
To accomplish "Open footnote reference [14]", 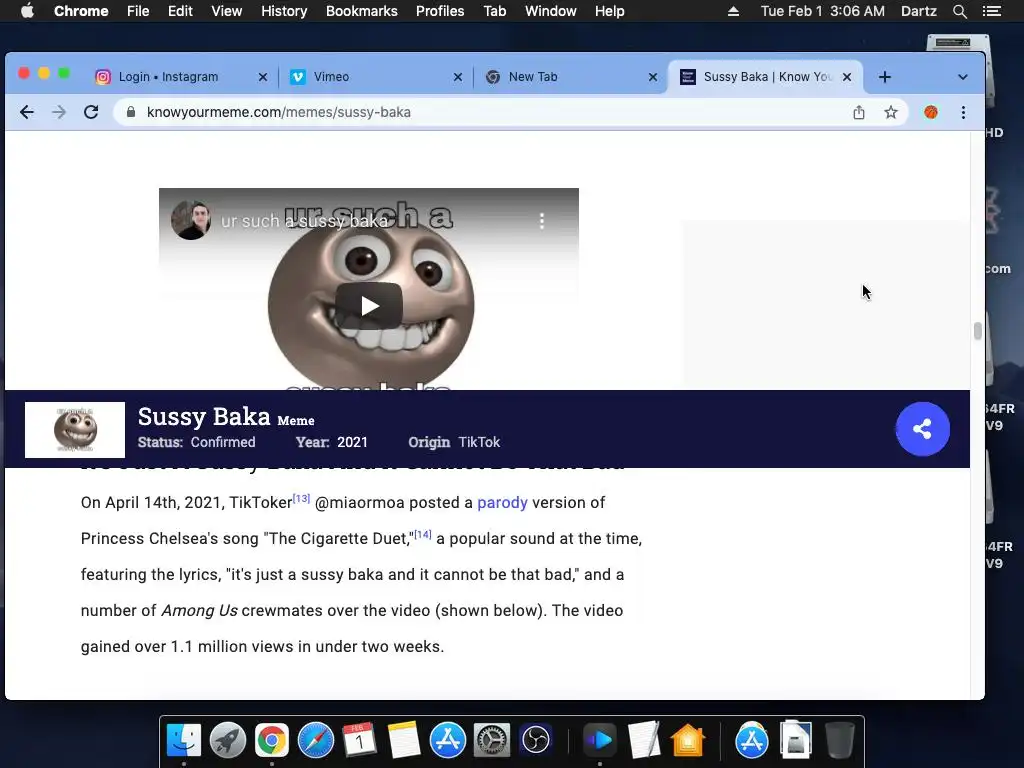I will [x=423, y=534].
